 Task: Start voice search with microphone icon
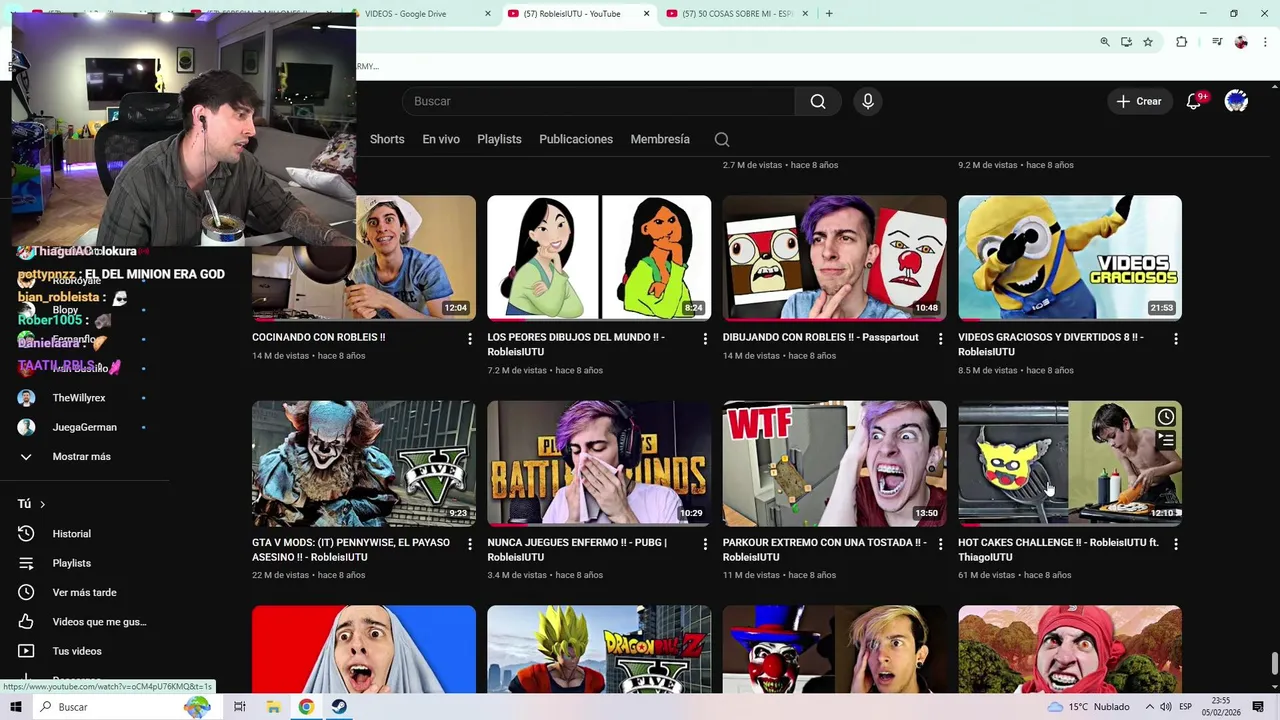(x=868, y=101)
